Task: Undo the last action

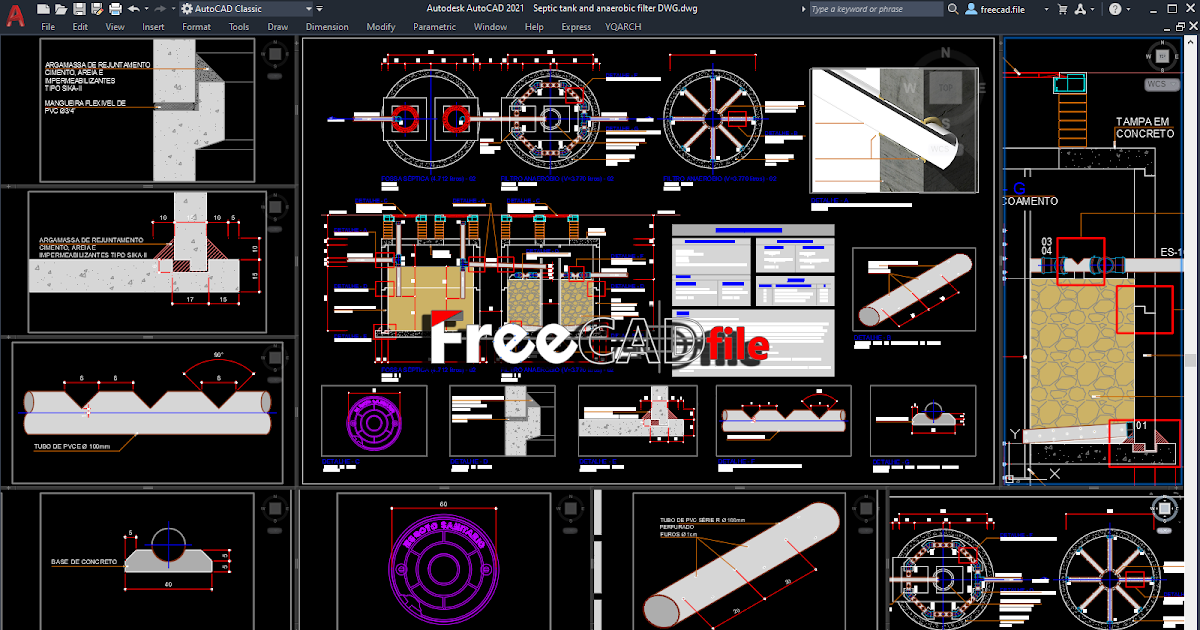Action: point(134,9)
